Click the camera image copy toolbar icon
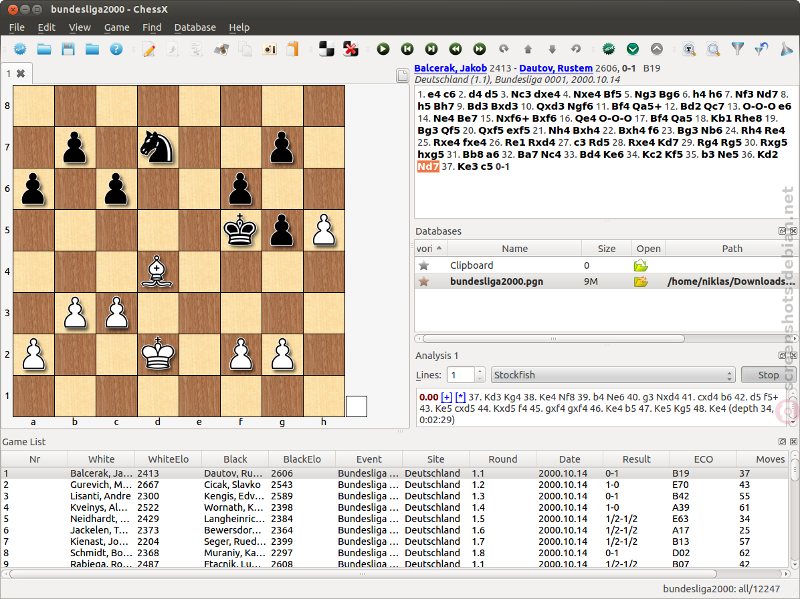 click(269, 49)
